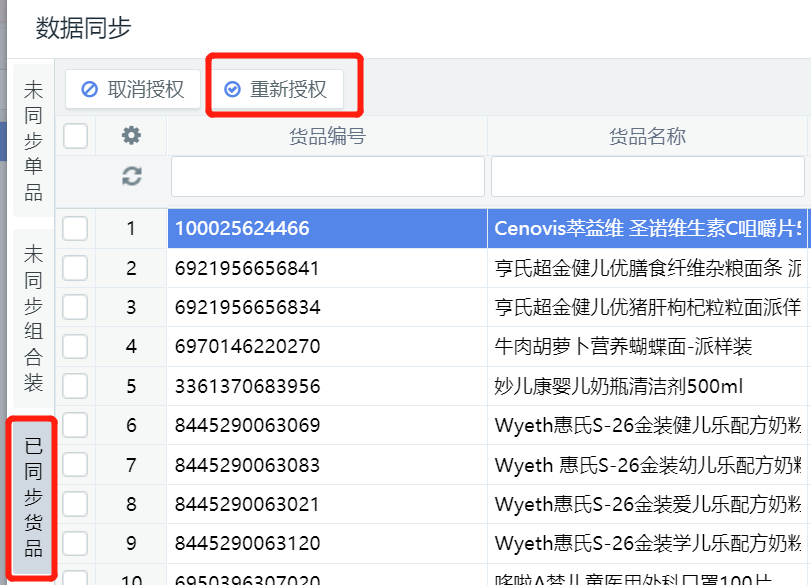Click 重新授权 button
This screenshot has width=811, height=585.
[276, 89]
